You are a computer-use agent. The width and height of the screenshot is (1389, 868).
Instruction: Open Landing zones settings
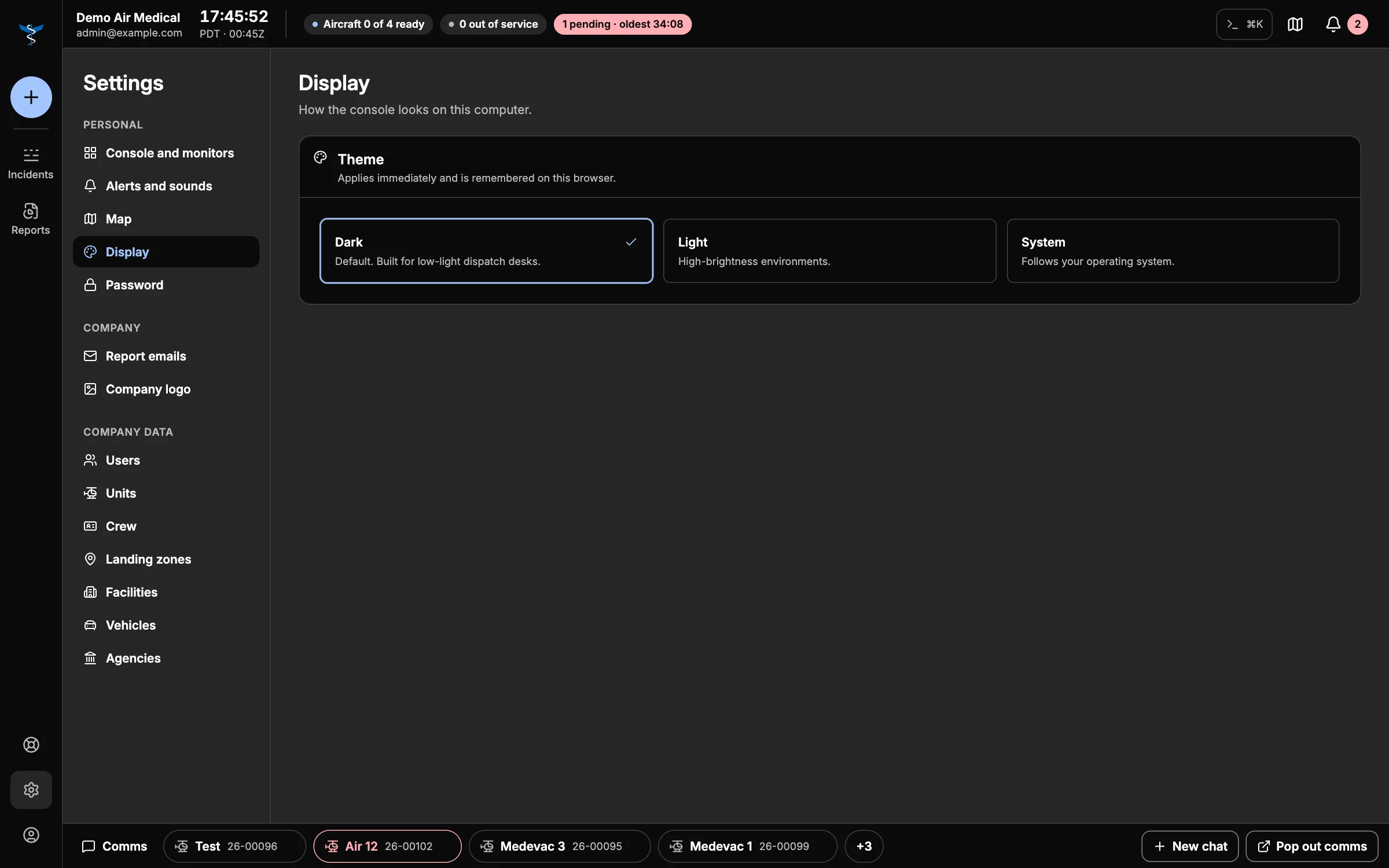pos(166,559)
